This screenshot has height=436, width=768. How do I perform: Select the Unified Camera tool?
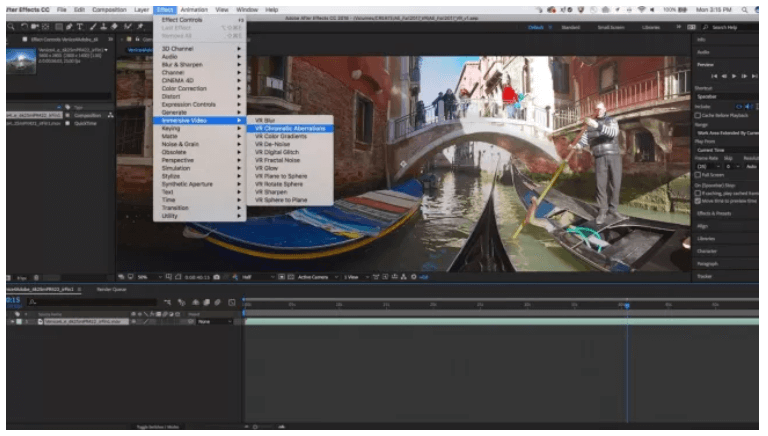click(x=35, y=26)
